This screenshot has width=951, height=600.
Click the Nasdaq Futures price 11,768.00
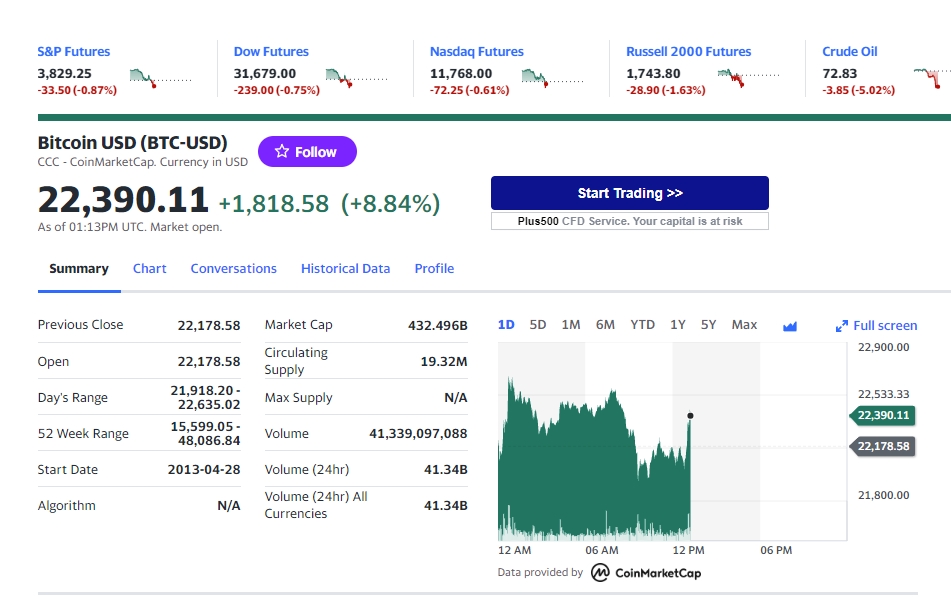pyautogui.click(x=461, y=73)
